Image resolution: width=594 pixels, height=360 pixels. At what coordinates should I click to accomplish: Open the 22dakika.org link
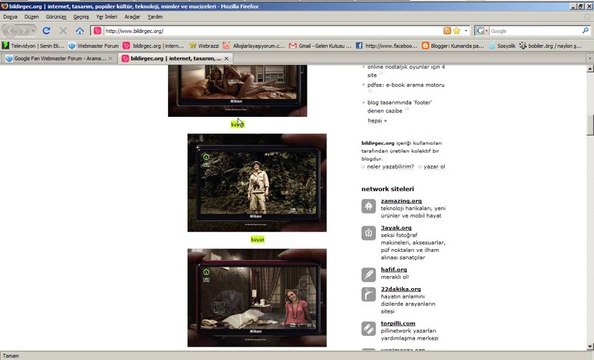pos(401,289)
